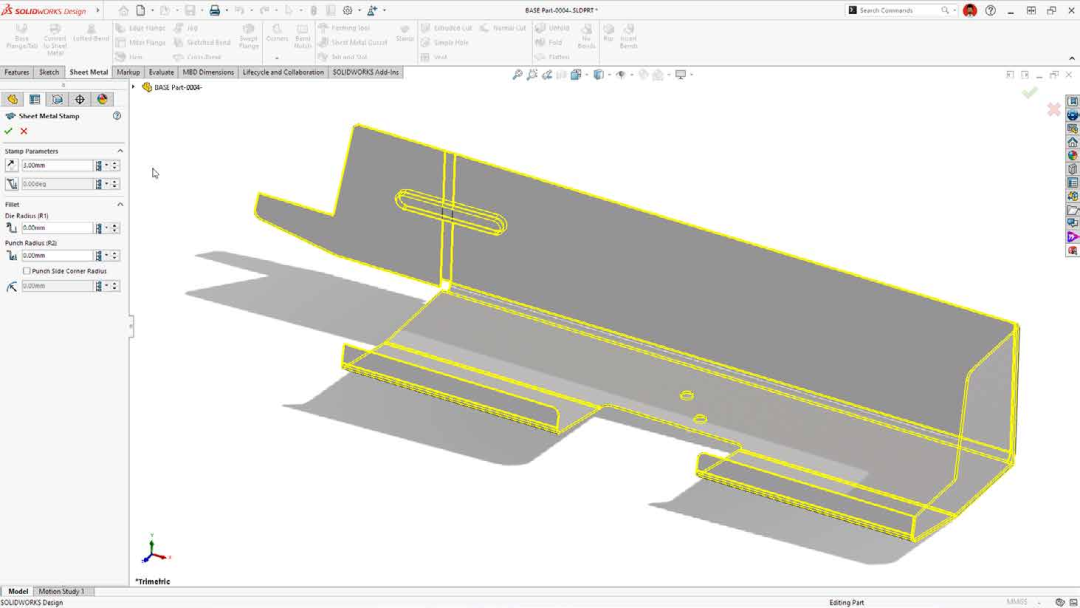
Task: Open the Evaluate tab
Action: coord(161,72)
